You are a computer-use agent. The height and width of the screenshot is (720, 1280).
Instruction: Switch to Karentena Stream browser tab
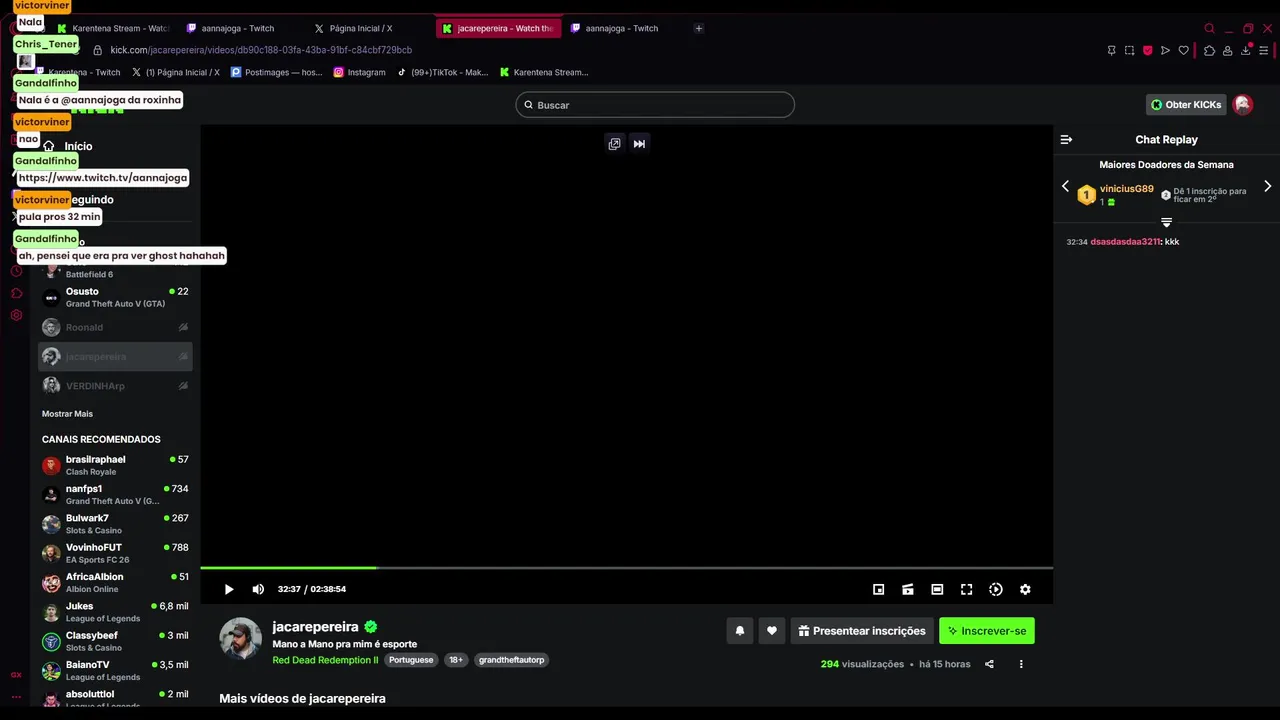113,28
